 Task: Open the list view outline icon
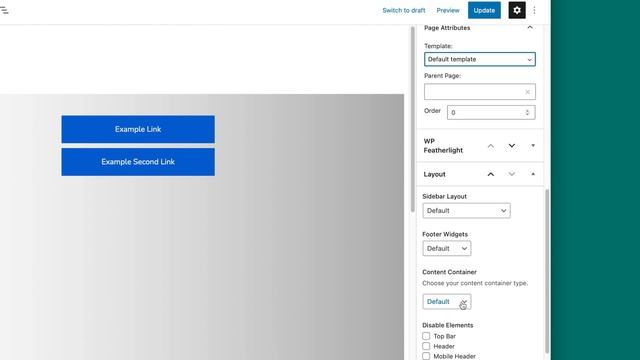click(4, 11)
